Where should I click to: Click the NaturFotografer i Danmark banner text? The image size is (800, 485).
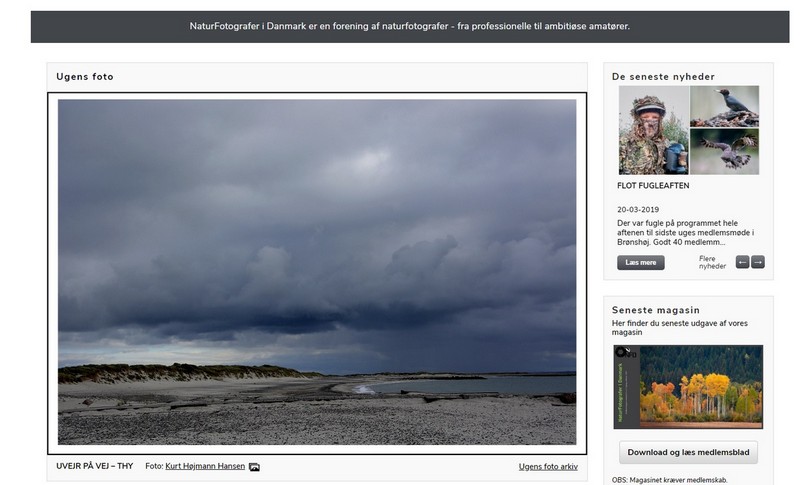pos(410,26)
